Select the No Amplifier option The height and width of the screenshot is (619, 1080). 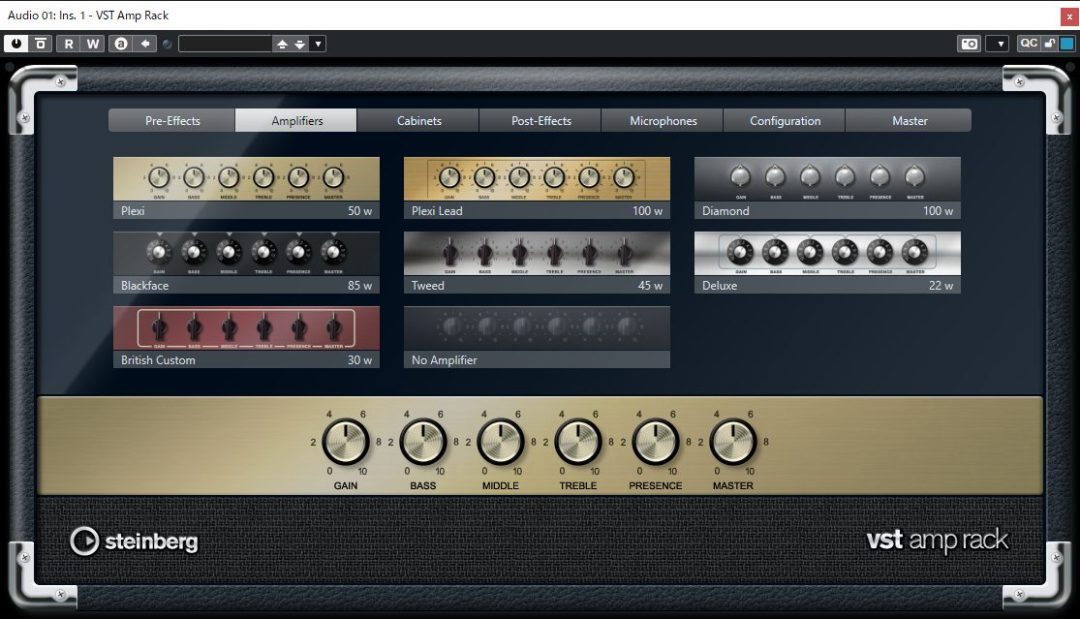(x=537, y=337)
